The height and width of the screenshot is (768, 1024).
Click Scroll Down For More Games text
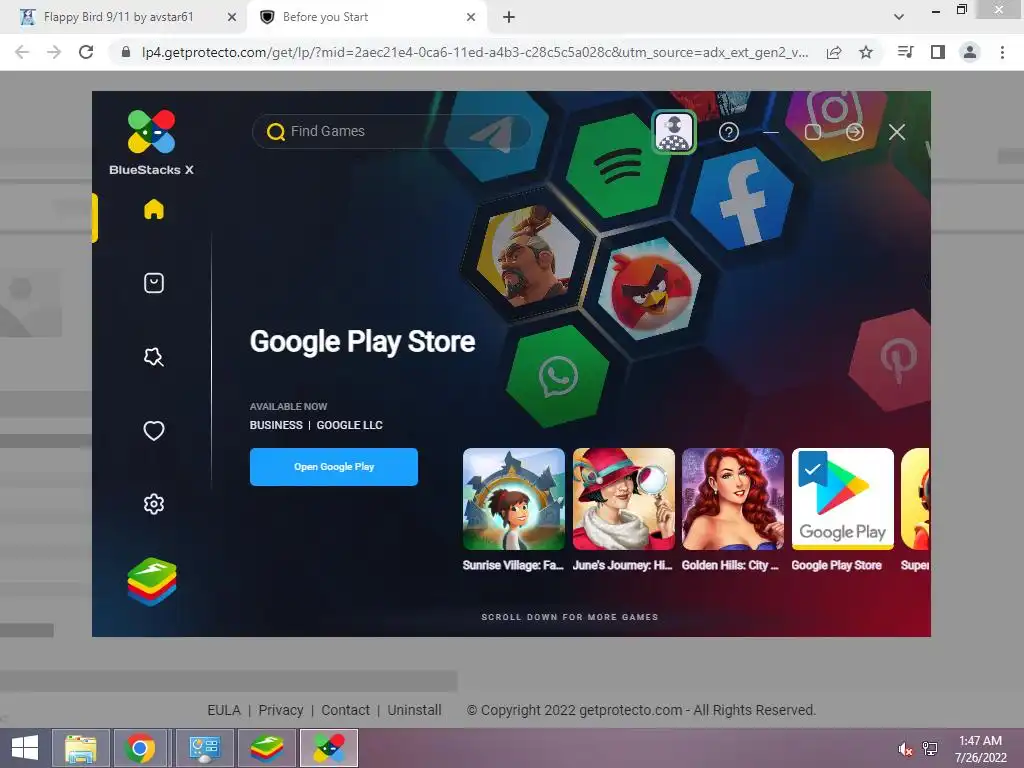pos(569,617)
